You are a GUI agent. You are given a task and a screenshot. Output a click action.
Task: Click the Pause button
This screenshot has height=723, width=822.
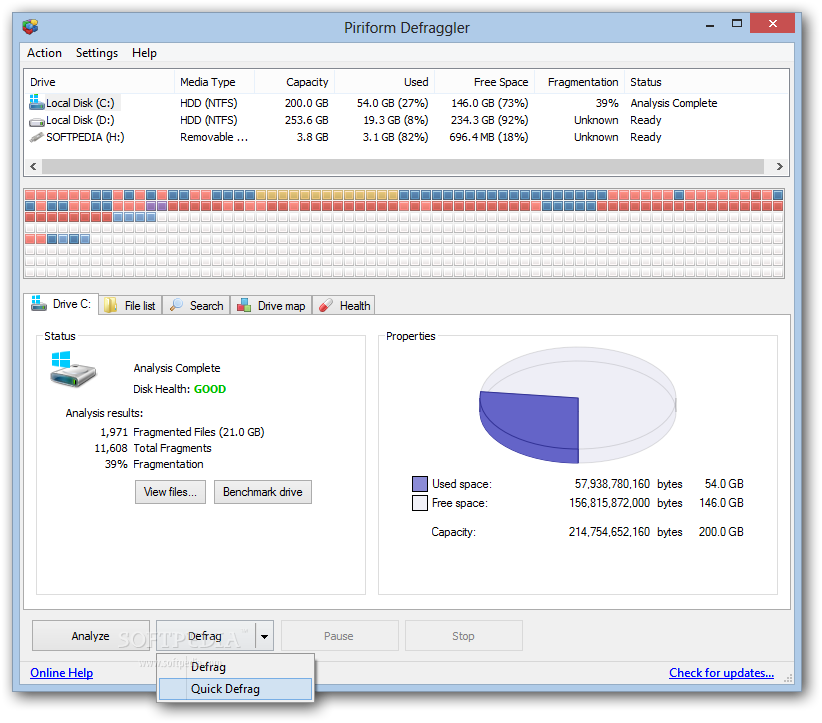coord(339,636)
